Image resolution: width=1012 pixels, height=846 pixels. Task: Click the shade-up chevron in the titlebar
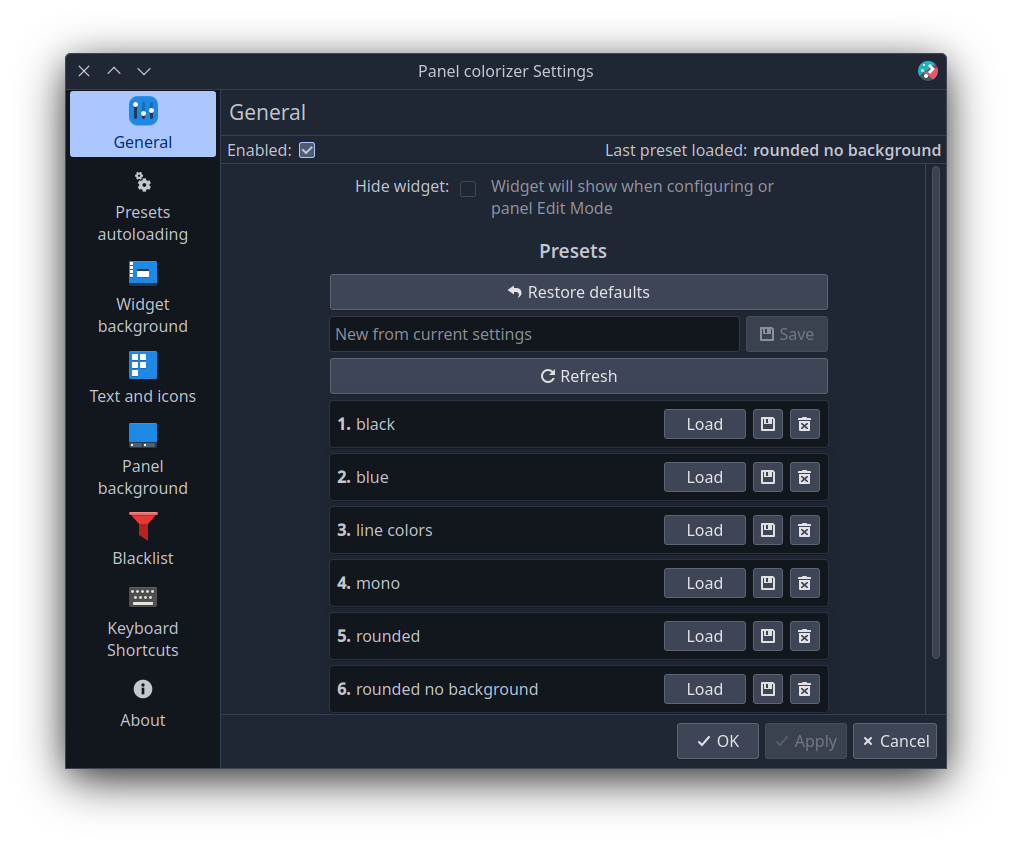tap(114, 71)
